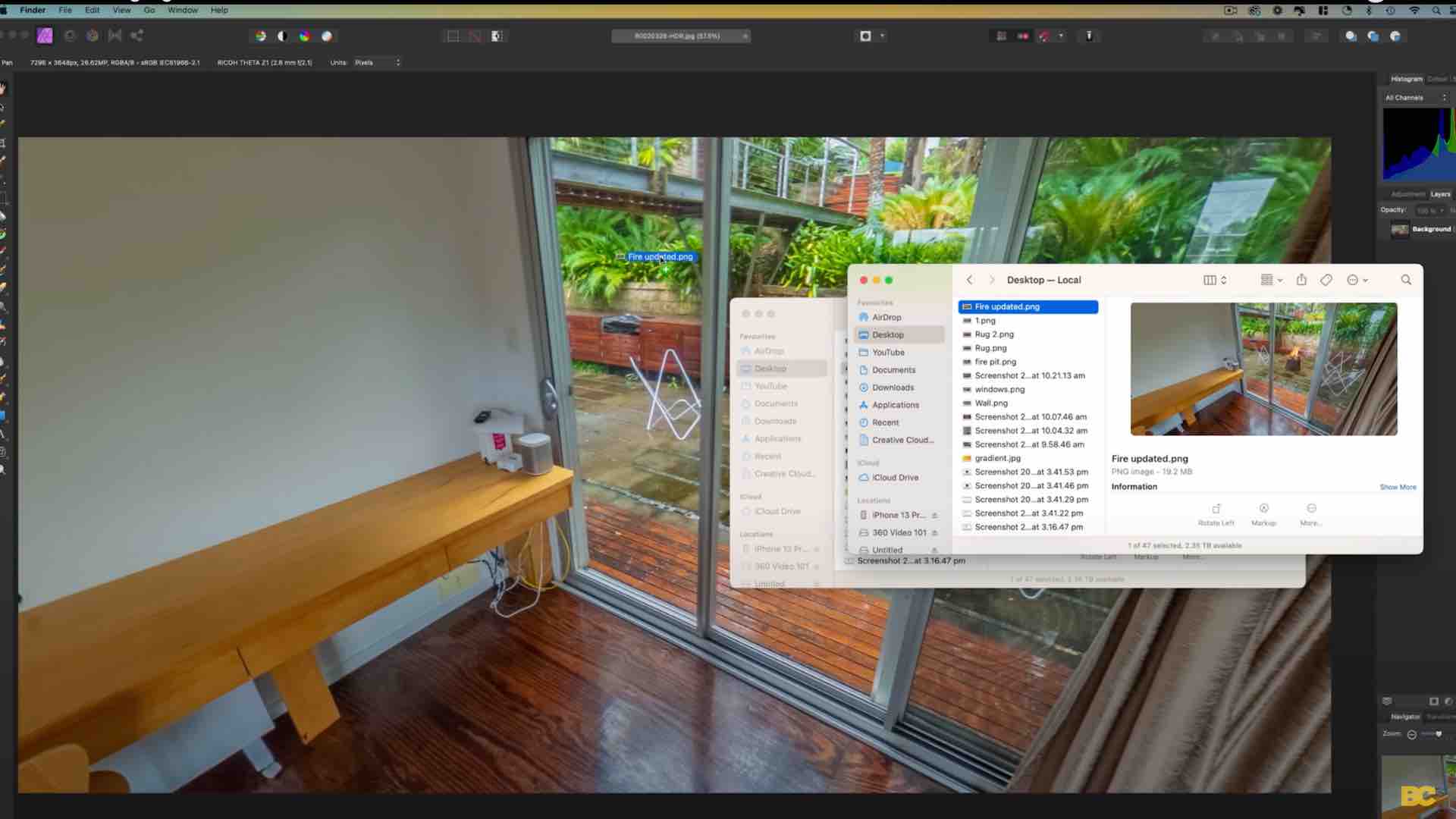The width and height of the screenshot is (1456, 819).
Task: Apply Auto Levels color wheel icon
Action: pyautogui.click(x=260, y=36)
